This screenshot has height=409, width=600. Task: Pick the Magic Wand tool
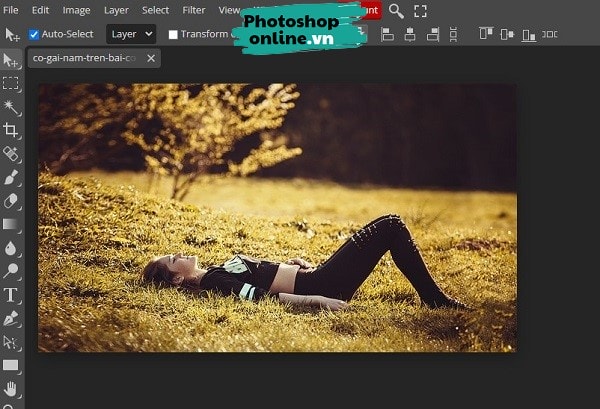pyautogui.click(x=11, y=107)
